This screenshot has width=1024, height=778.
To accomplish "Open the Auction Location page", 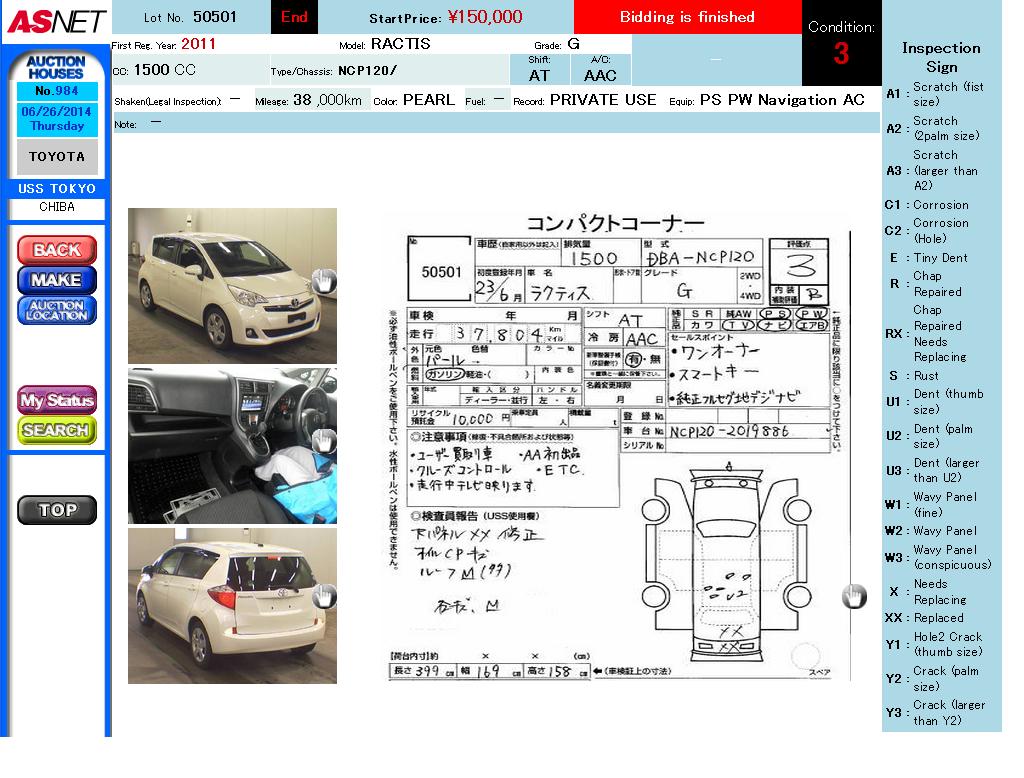I will [x=57, y=310].
